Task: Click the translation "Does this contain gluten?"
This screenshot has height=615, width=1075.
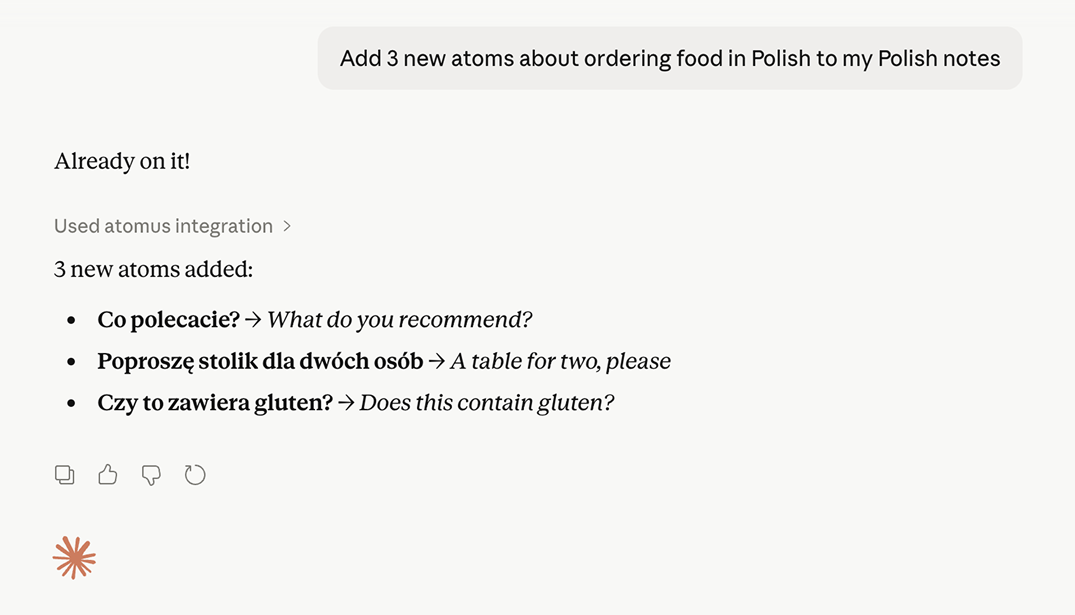Action: coord(486,403)
